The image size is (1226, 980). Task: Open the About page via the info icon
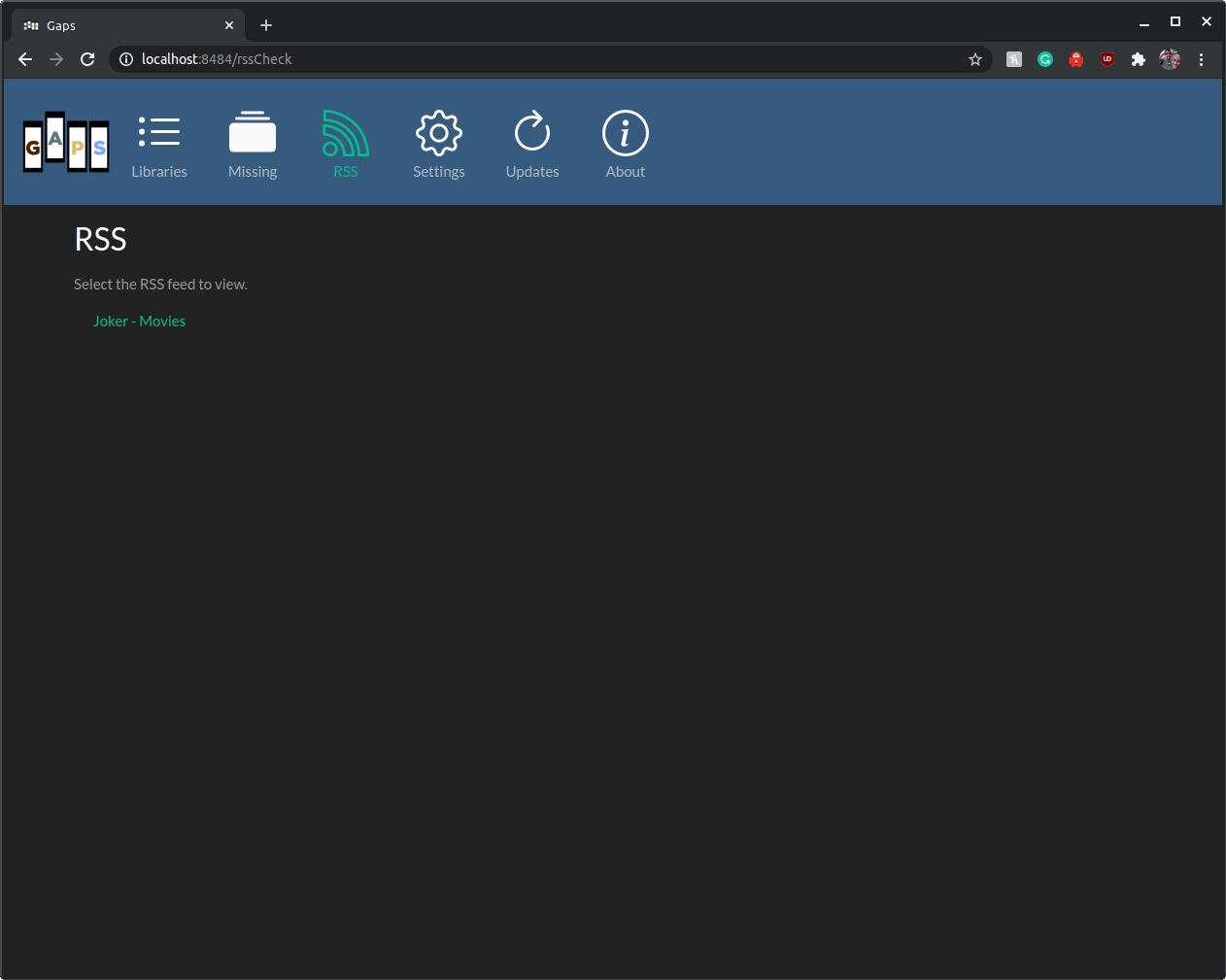pyautogui.click(x=625, y=144)
